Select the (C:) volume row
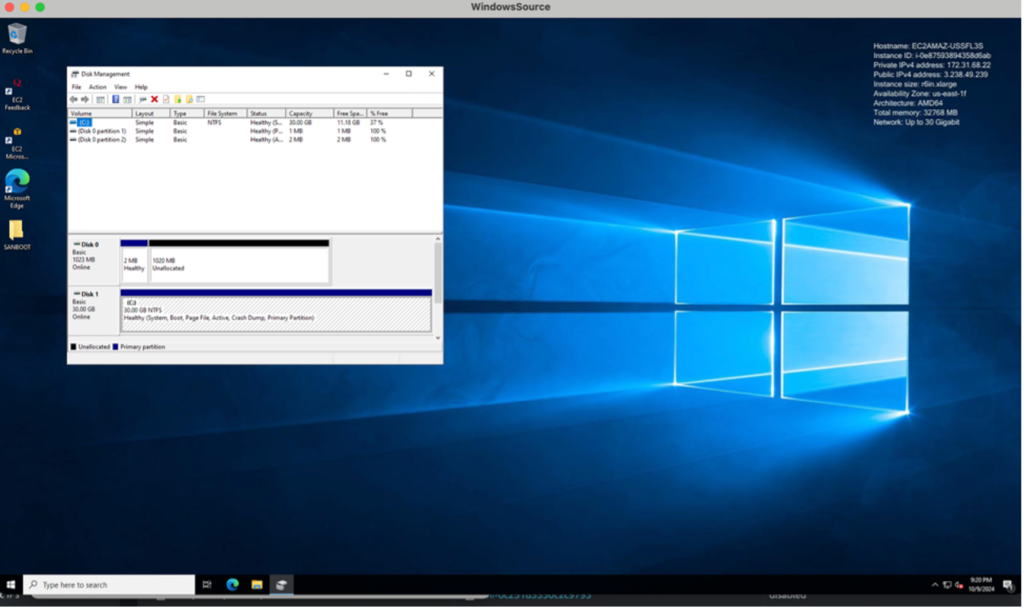Viewport: 1024px width, 610px height. click(84, 122)
